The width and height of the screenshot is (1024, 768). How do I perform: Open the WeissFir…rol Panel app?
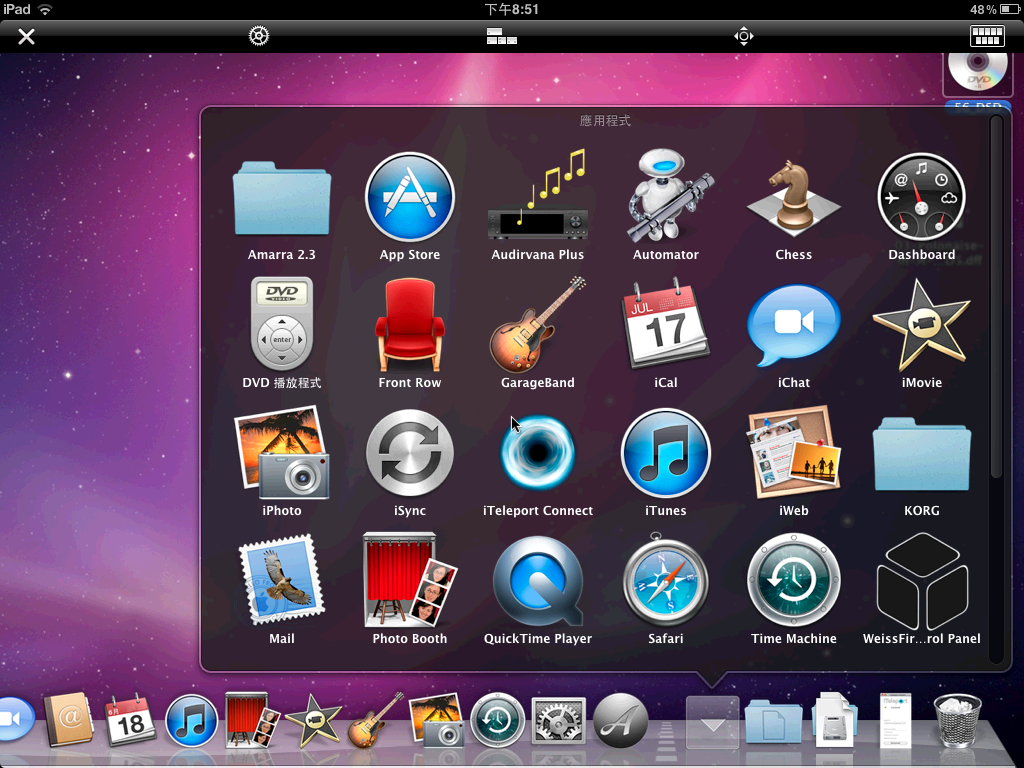921,581
